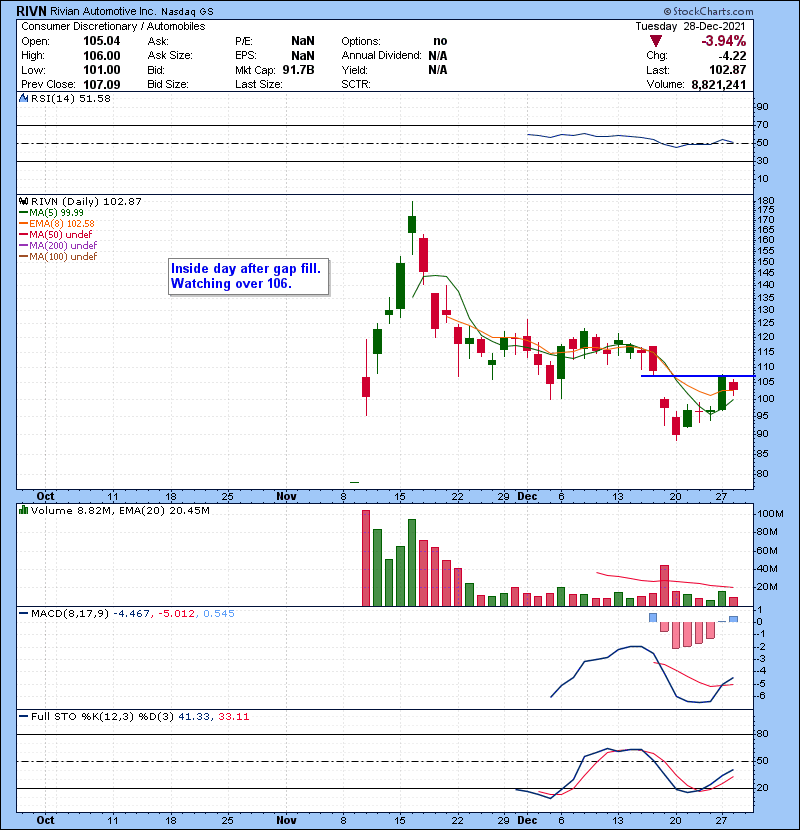Click the 100M volume axis label
800x830 pixels.
click(x=770, y=513)
